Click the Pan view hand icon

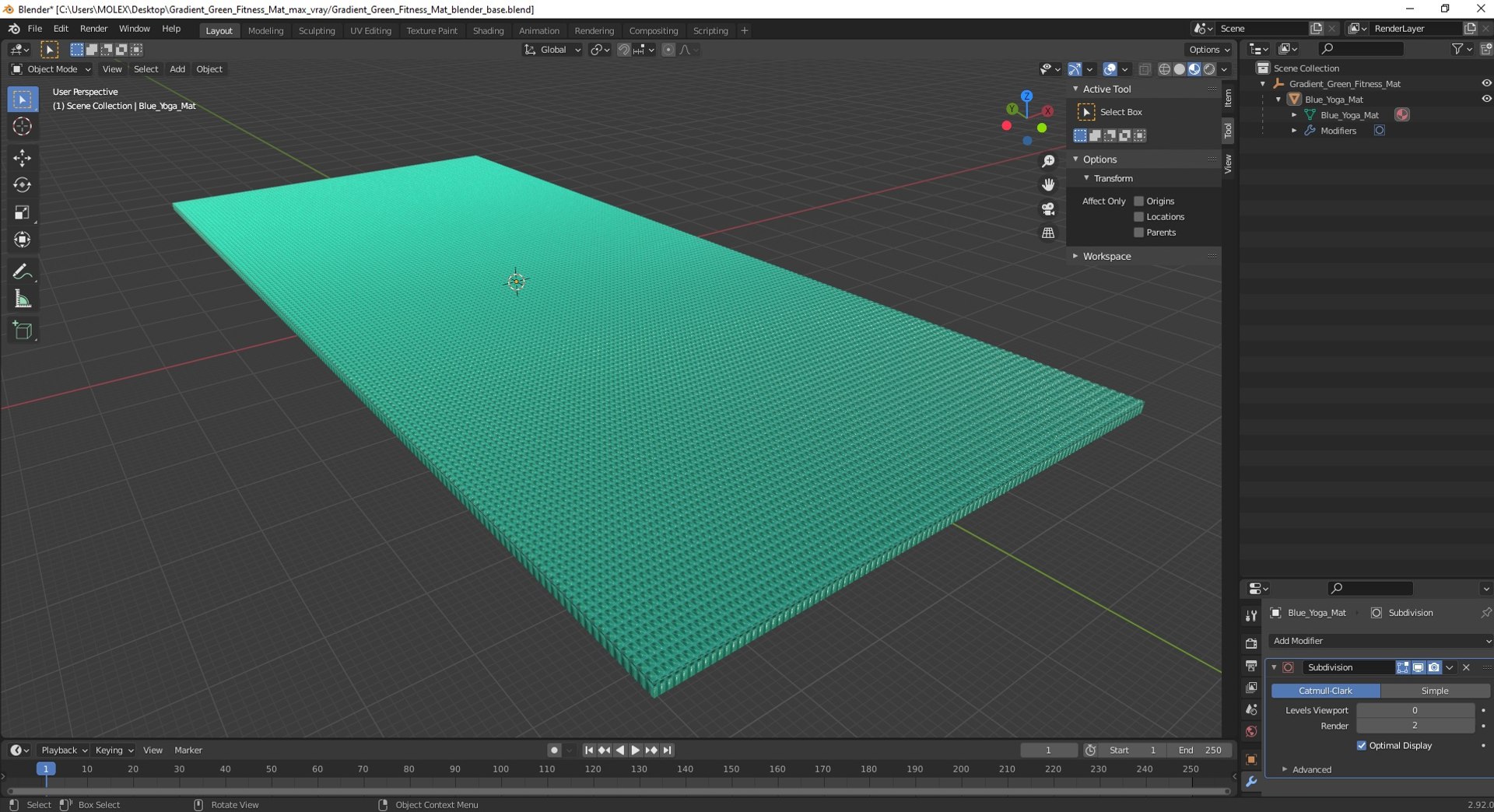click(1048, 185)
